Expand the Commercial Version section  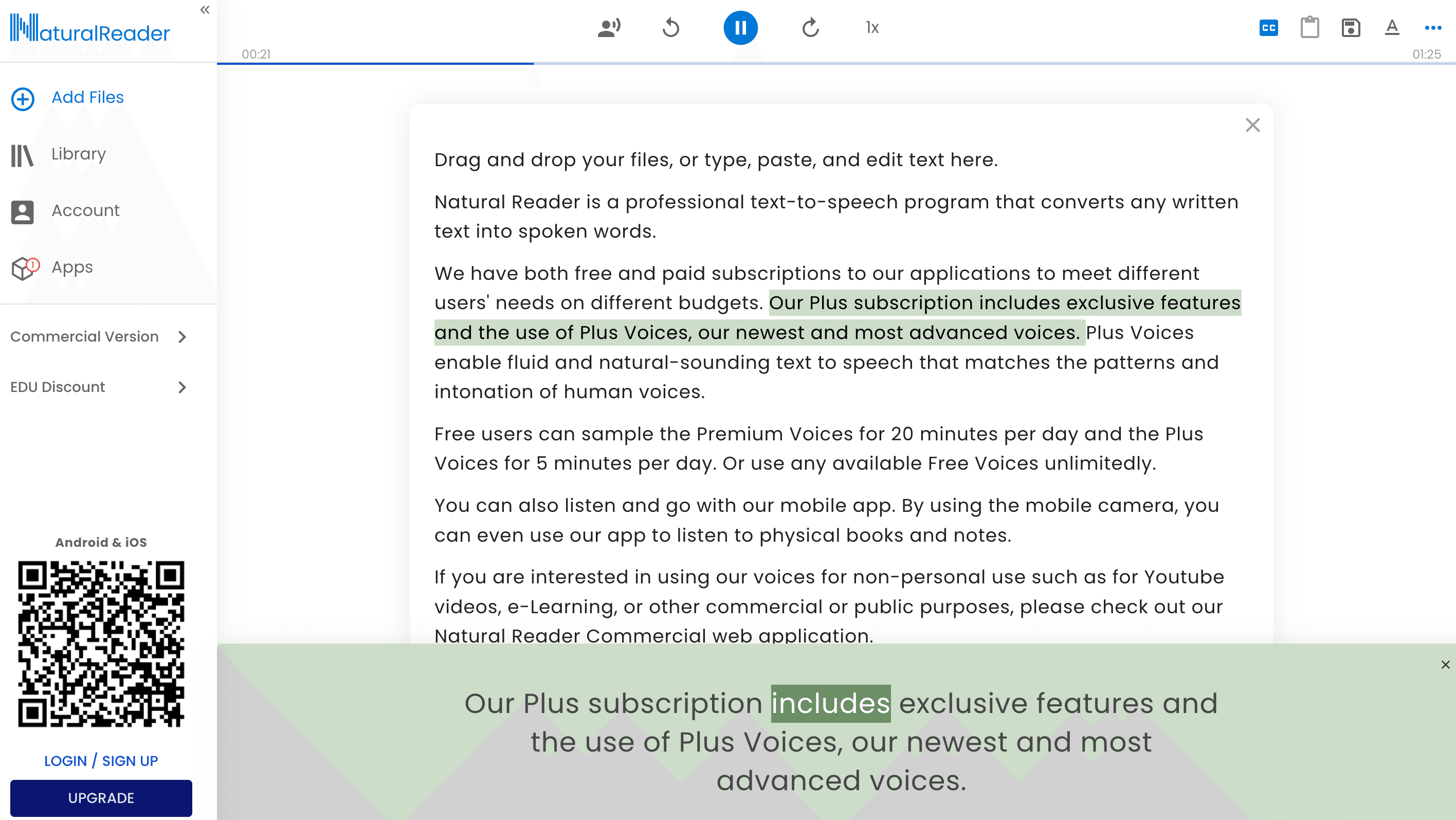point(182,337)
